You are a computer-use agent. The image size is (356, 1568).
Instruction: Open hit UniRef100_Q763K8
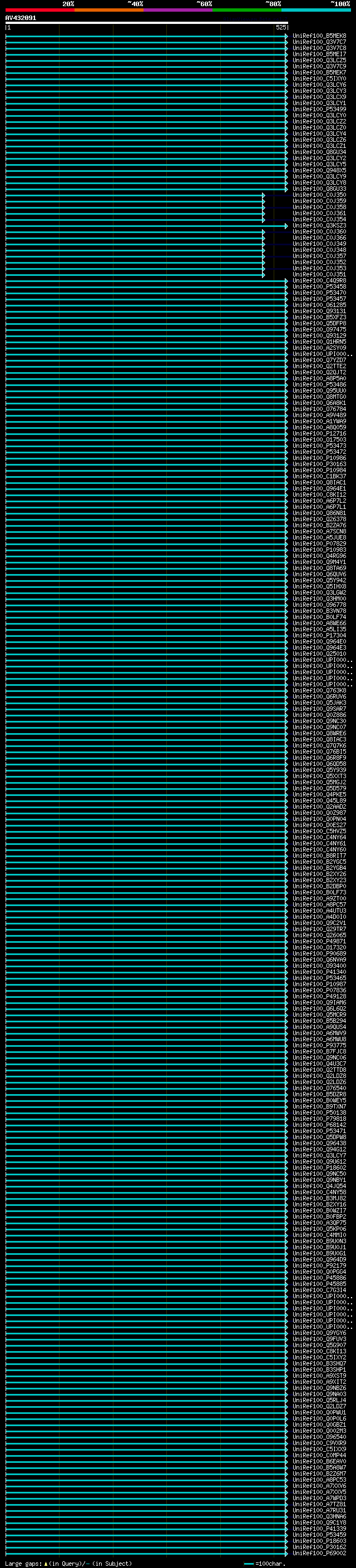pyautogui.click(x=319, y=690)
